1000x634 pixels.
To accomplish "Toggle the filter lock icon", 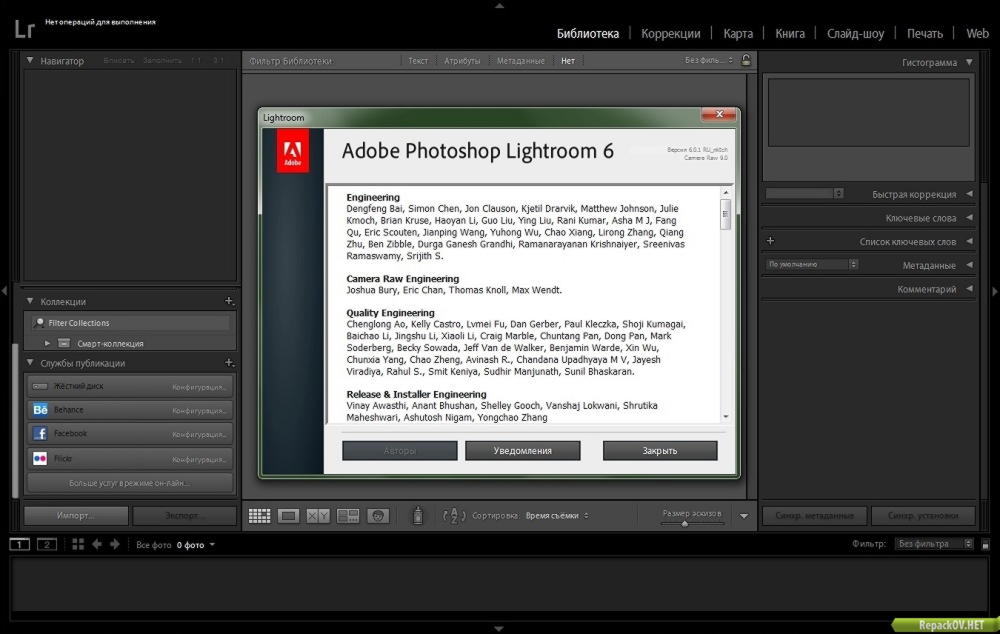I will tap(746, 60).
